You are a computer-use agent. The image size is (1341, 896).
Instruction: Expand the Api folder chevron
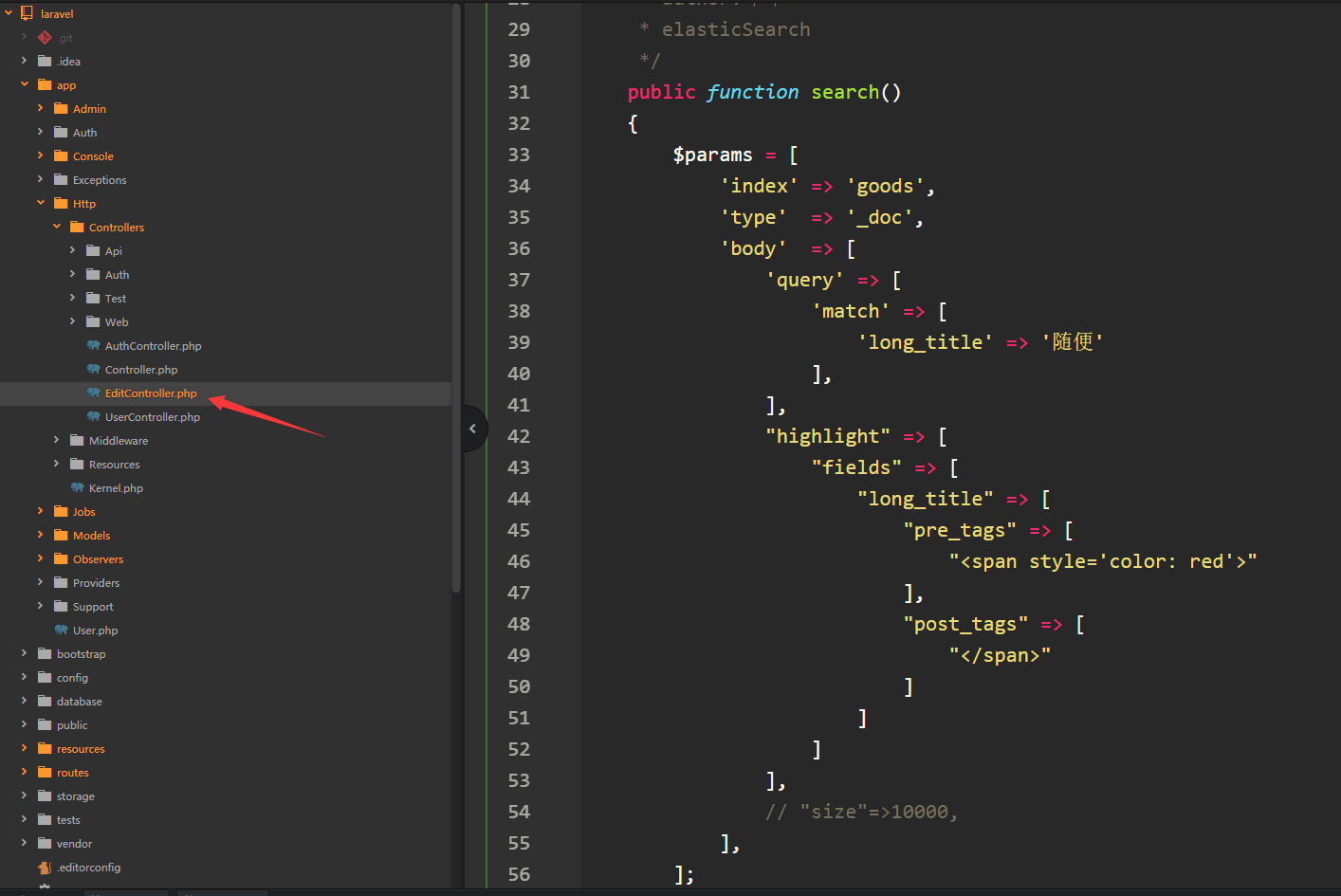point(73,250)
